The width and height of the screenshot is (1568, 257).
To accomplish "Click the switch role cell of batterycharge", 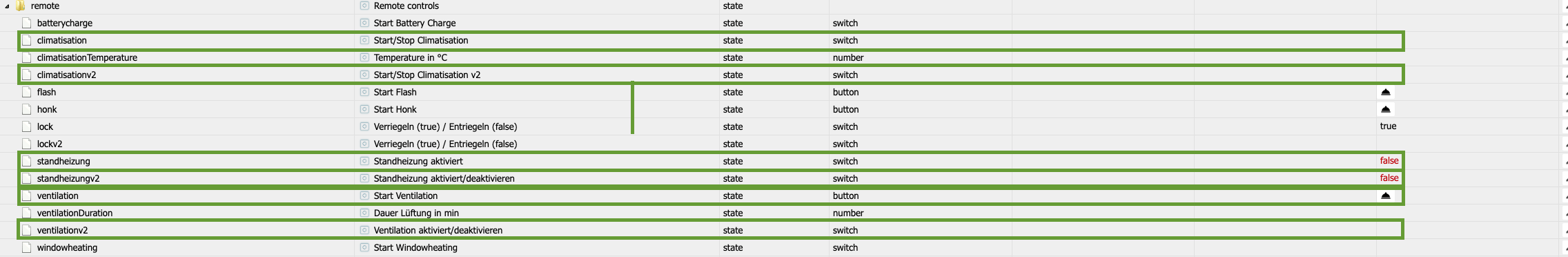I will pyautogui.click(x=845, y=23).
